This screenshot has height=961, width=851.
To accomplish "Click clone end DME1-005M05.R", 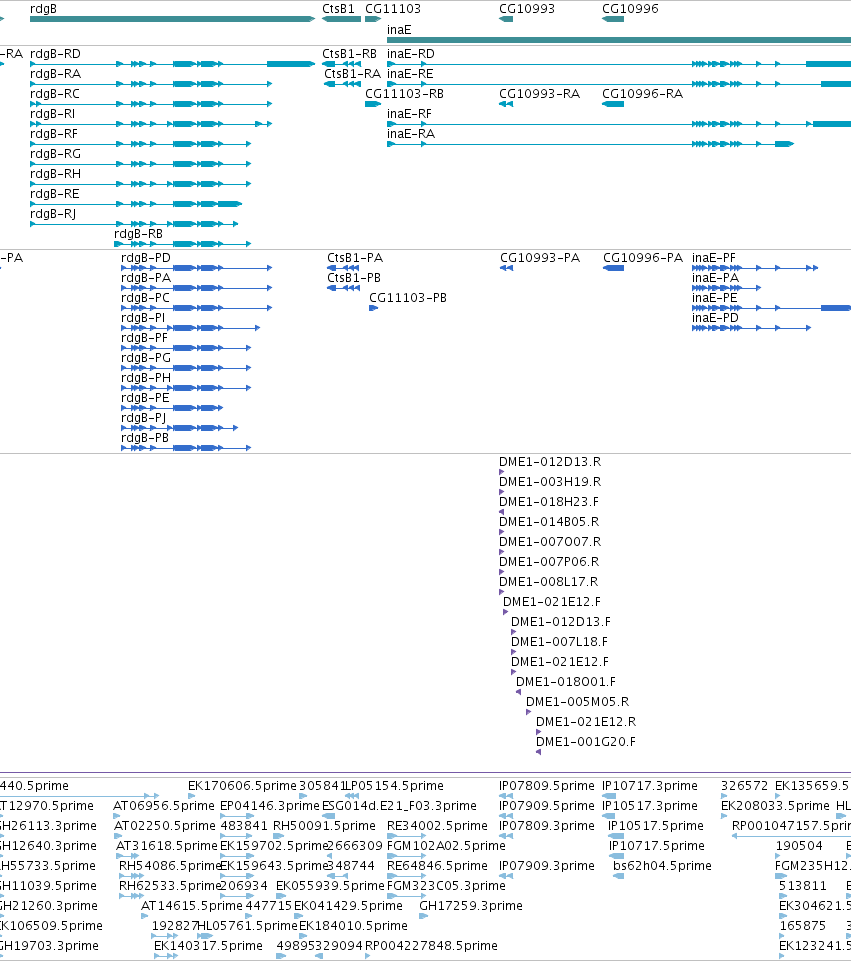I will (x=578, y=702).
